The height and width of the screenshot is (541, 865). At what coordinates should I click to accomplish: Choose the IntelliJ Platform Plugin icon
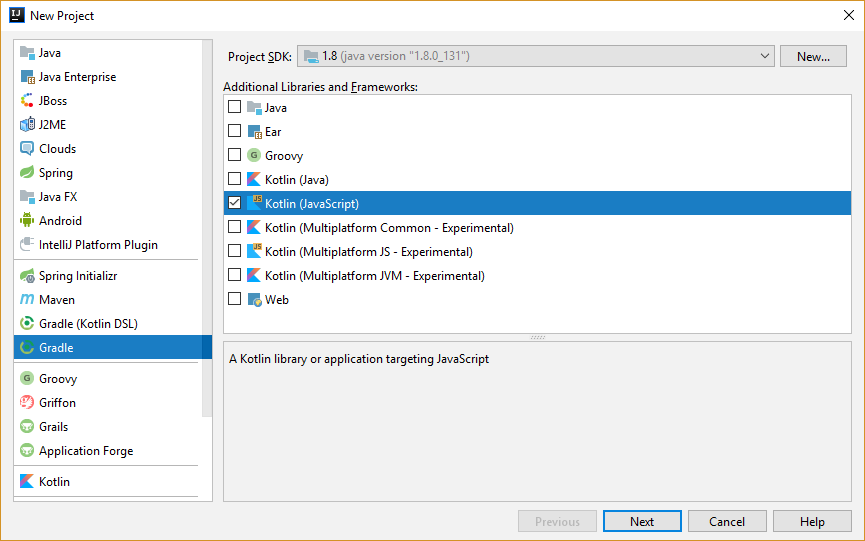click(x=27, y=244)
